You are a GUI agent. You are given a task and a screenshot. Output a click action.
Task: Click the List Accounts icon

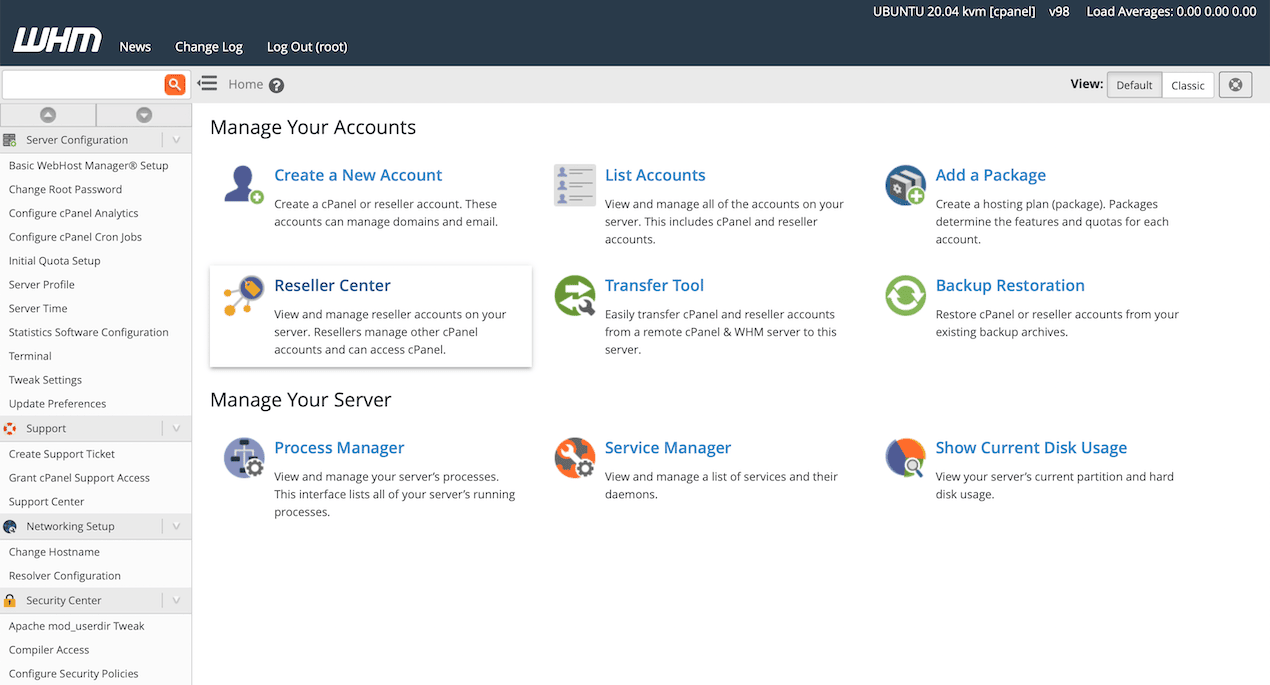tap(575, 185)
